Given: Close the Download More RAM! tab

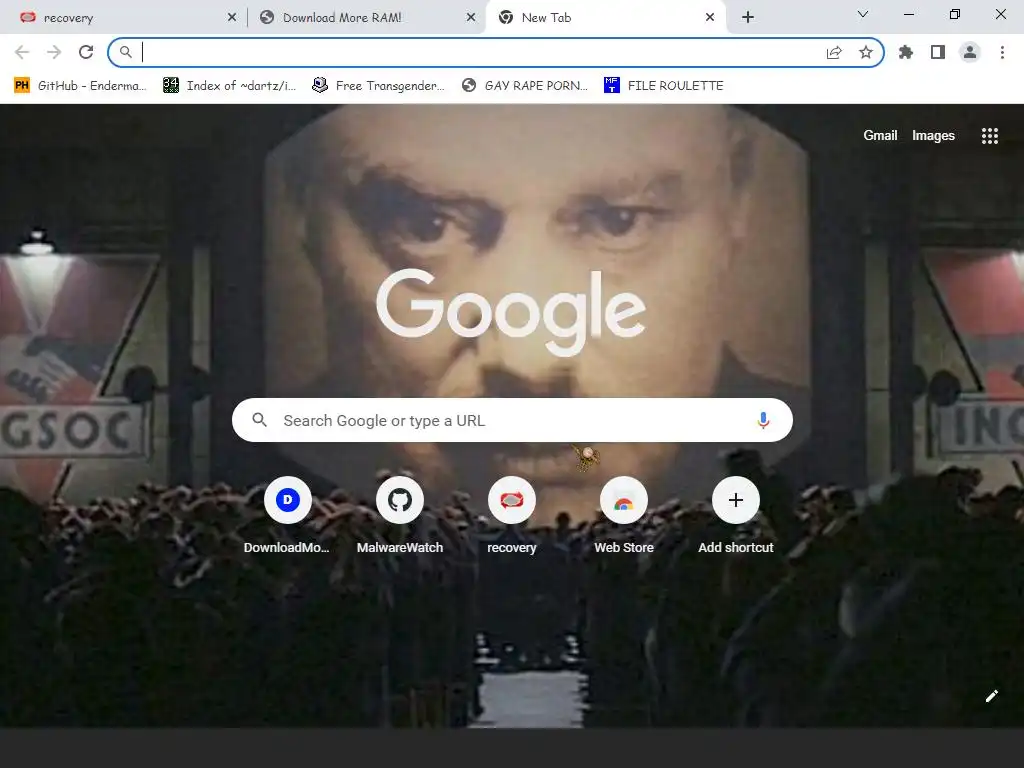Looking at the screenshot, I should [x=471, y=18].
